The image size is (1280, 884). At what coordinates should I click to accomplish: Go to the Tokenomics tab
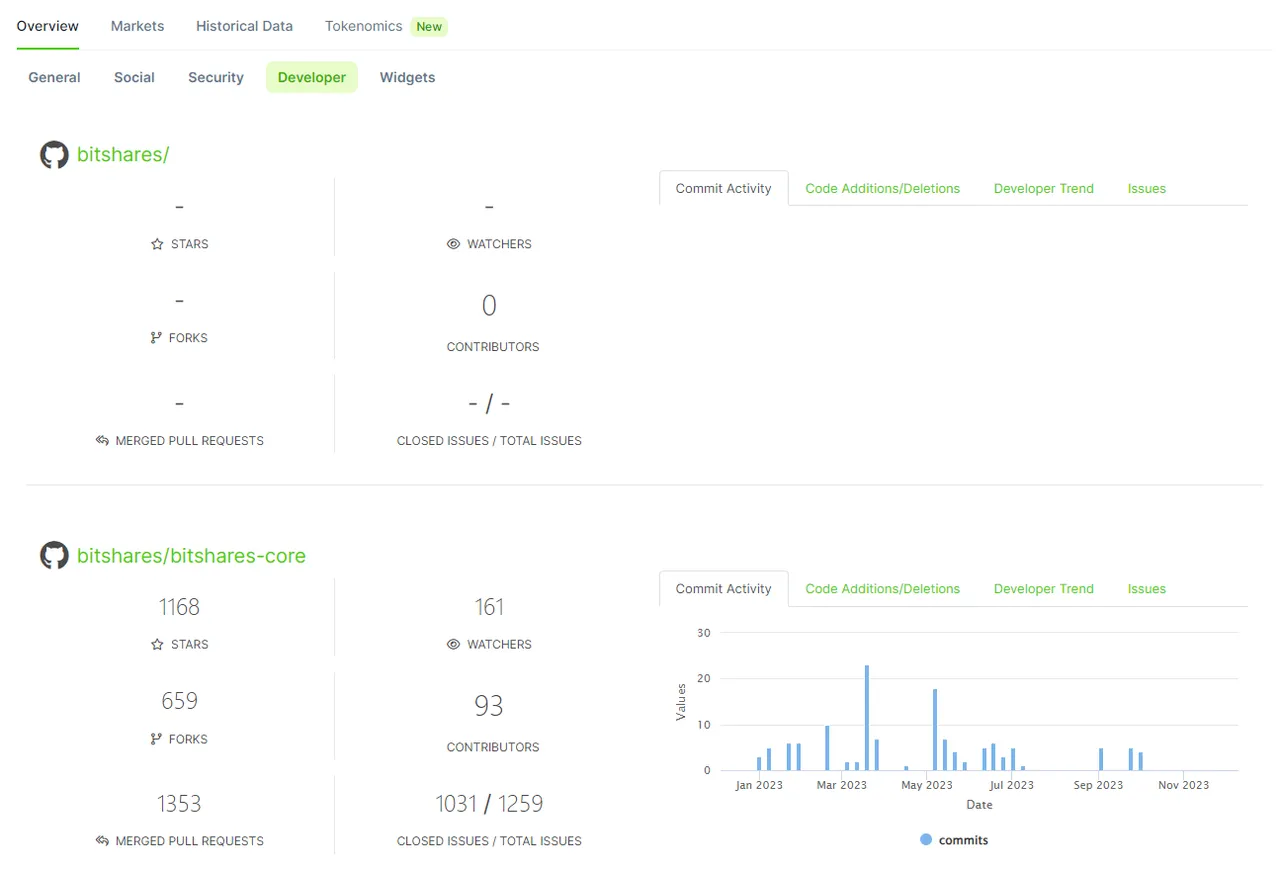click(363, 26)
